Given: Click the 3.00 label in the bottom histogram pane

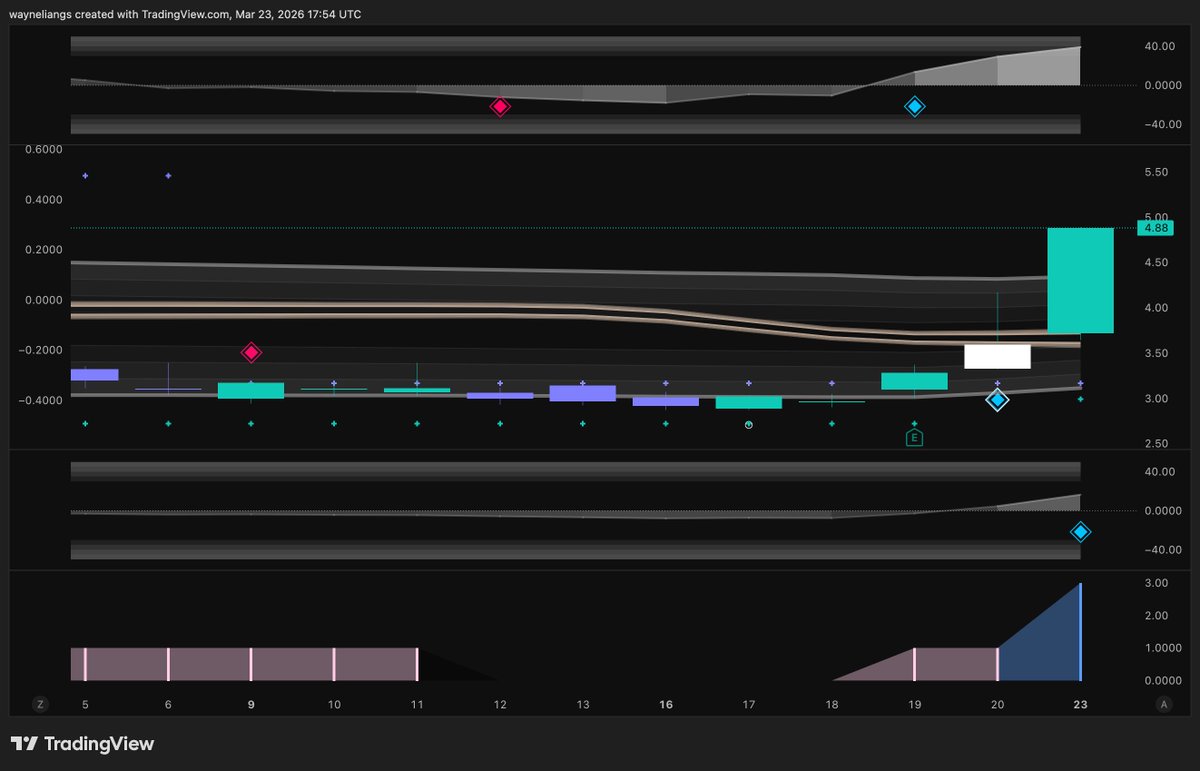Looking at the screenshot, I should pos(1156,583).
